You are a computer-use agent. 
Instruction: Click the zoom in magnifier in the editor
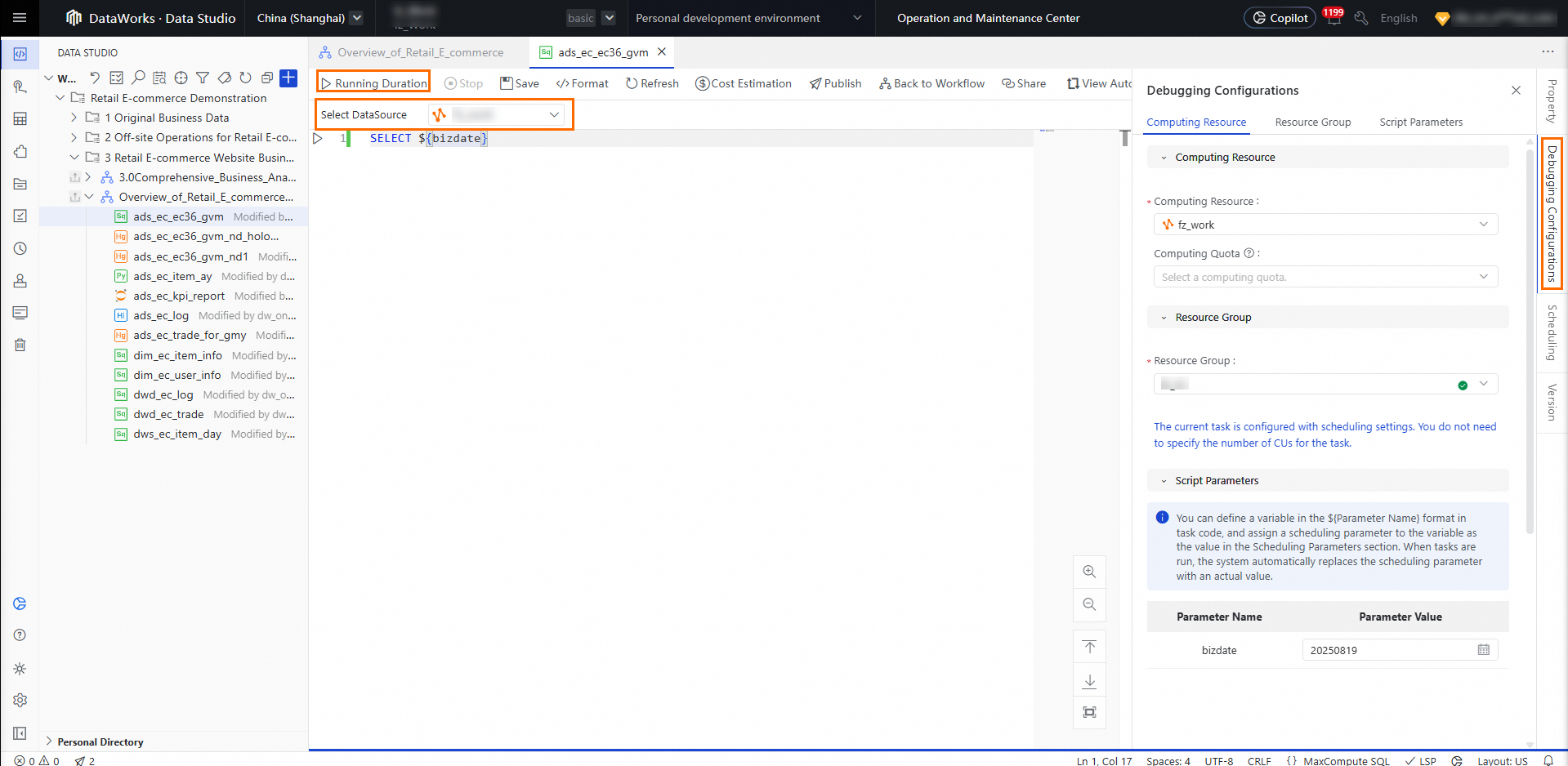coord(1089,572)
